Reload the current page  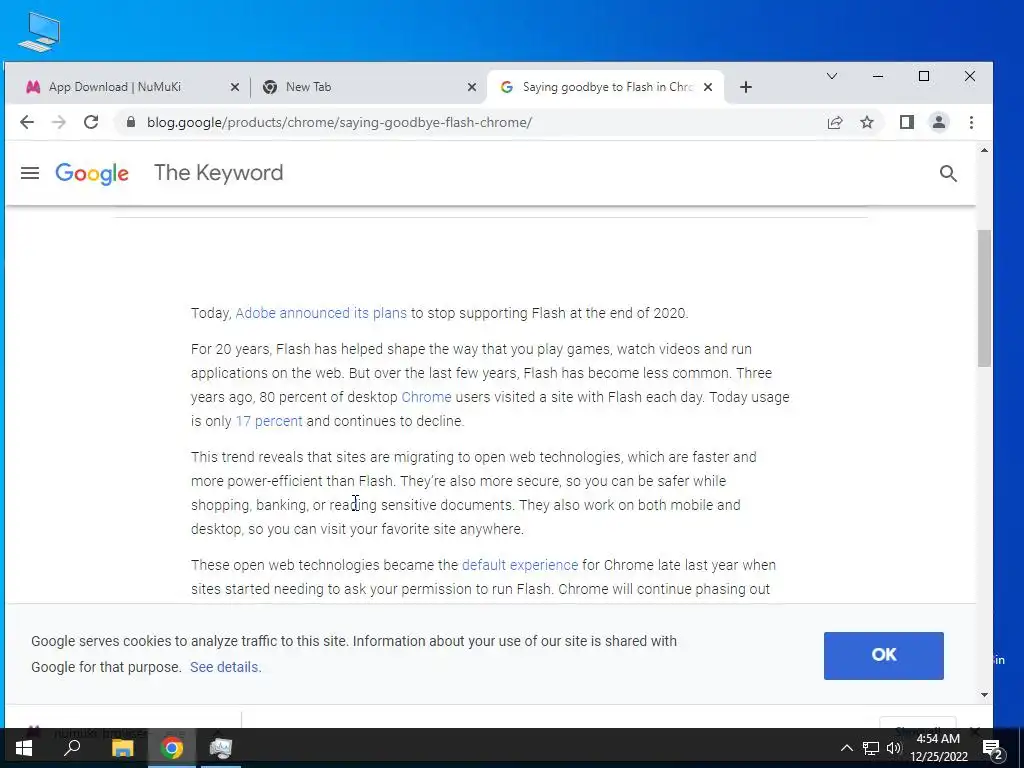tap(91, 122)
